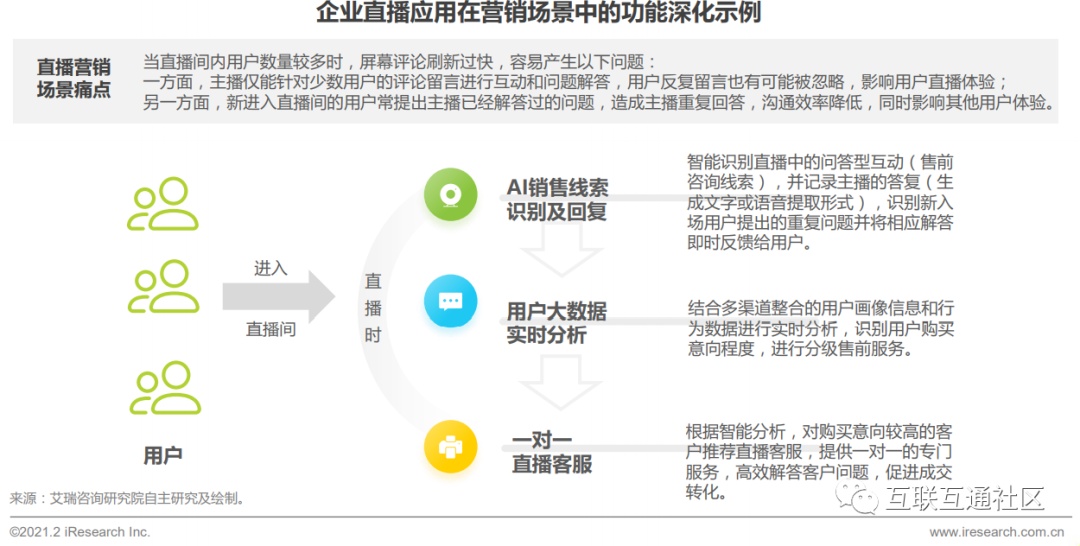Click the source note 来源：艾瑞咨询研究院自主研究及绘制
This screenshot has width=1080, height=546.
click(127, 498)
